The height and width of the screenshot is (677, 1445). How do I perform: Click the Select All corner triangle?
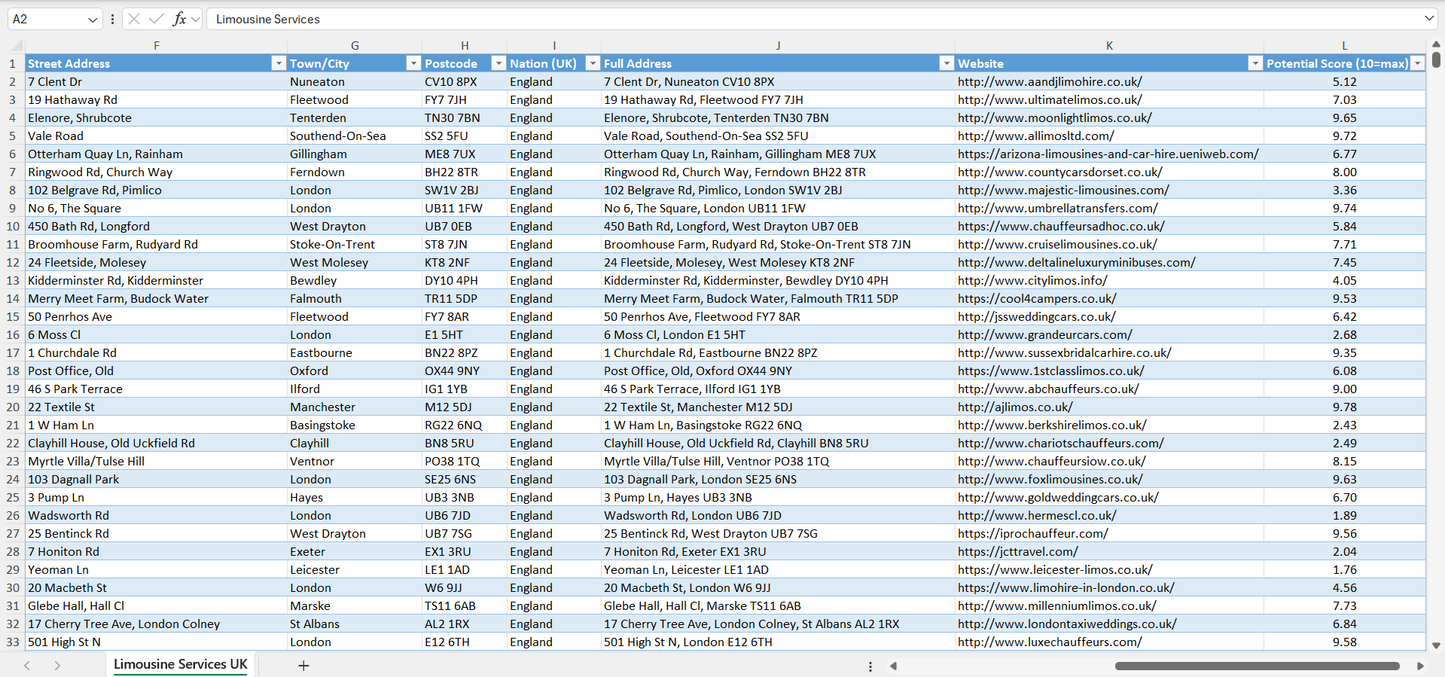(16, 46)
